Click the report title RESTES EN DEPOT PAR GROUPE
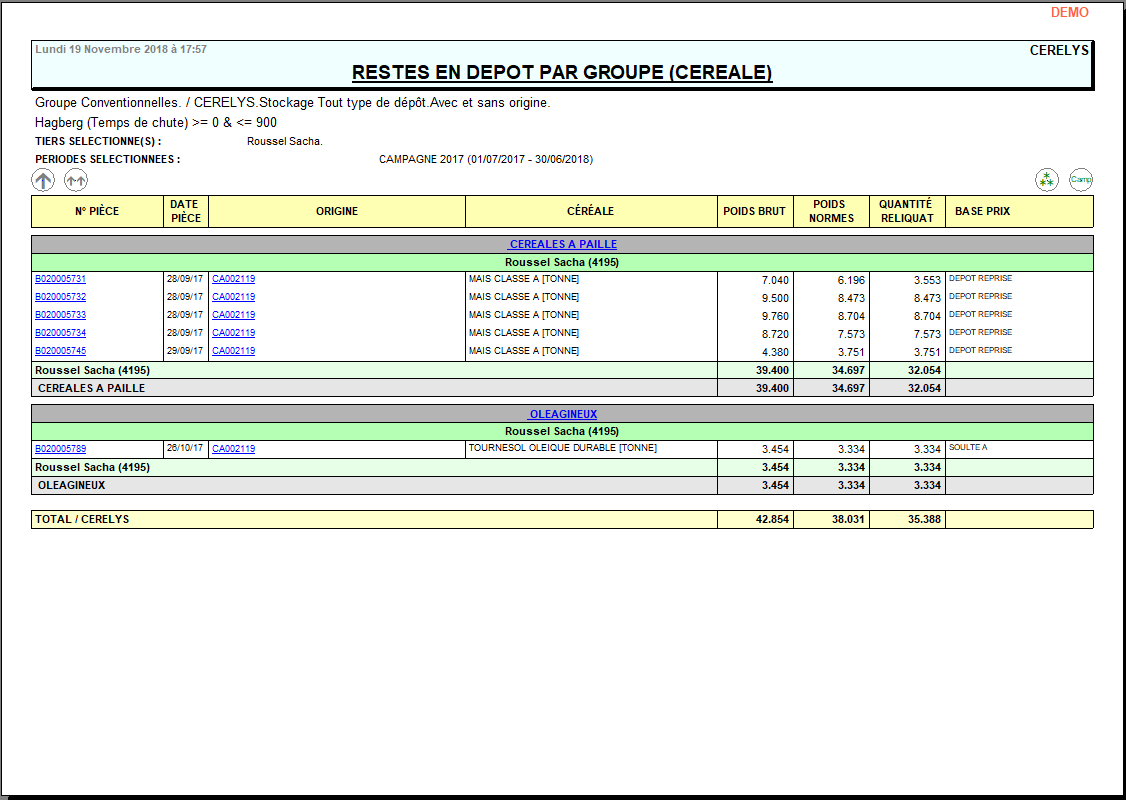The height and width of the screenshot is (800, 1126). click(562, 73)
